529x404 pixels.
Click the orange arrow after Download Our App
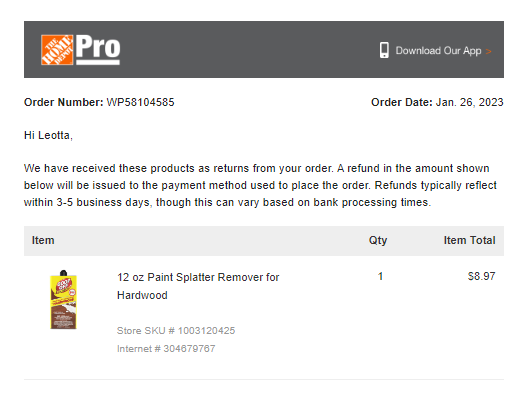488,51
